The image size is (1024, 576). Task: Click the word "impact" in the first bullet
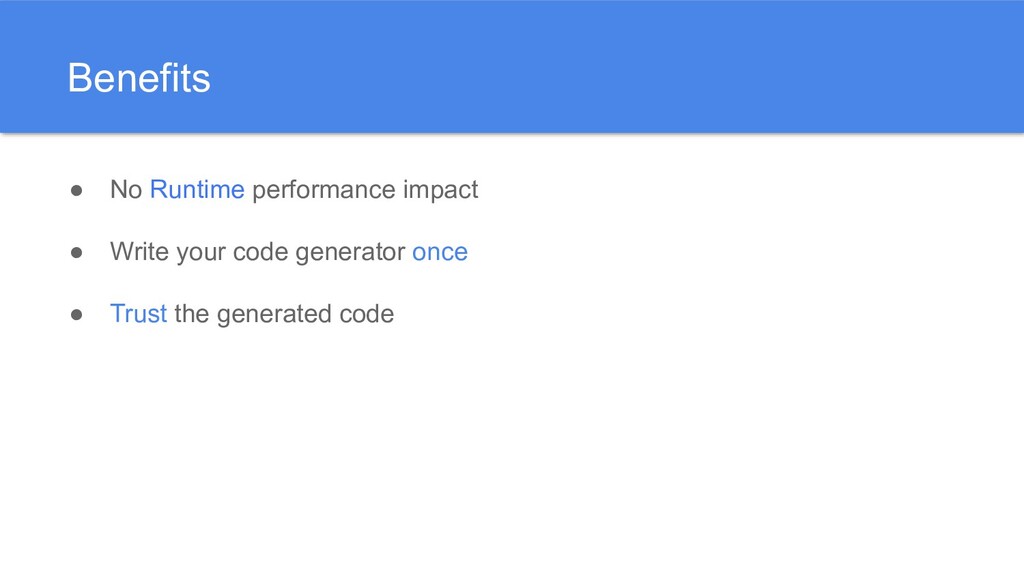click(x=440, y=190)
